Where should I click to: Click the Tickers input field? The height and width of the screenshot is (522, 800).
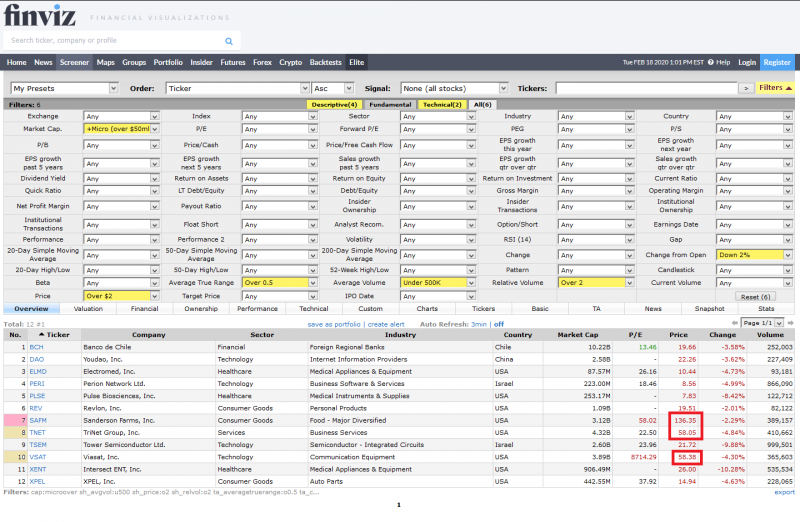point(646,88)
